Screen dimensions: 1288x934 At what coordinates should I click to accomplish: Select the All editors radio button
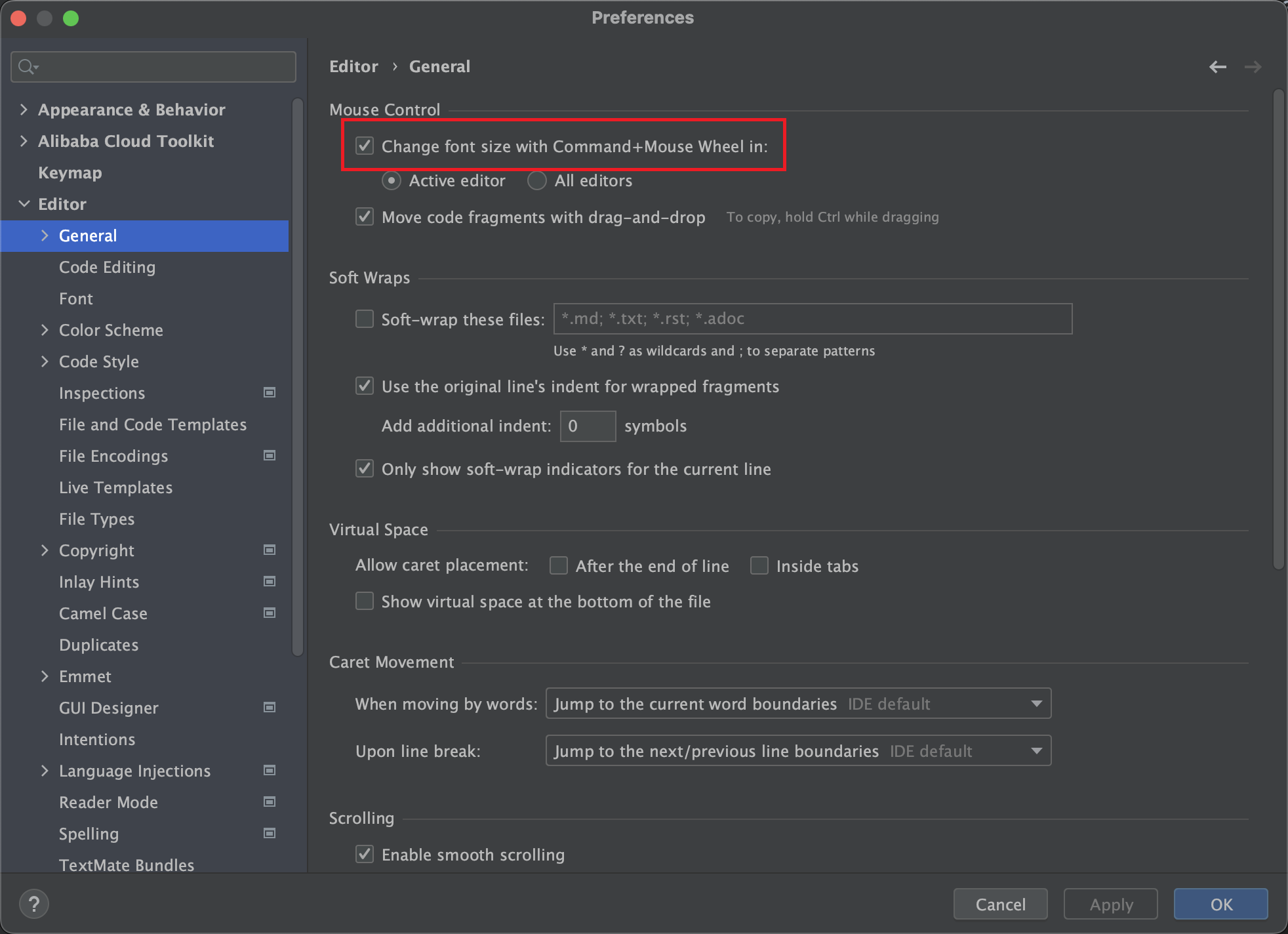[537, 180]
